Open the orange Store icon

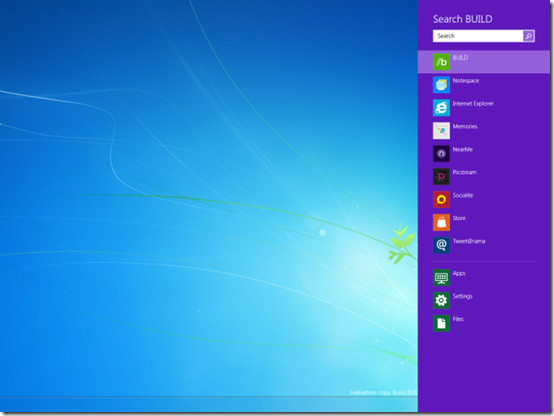(441, 223)
